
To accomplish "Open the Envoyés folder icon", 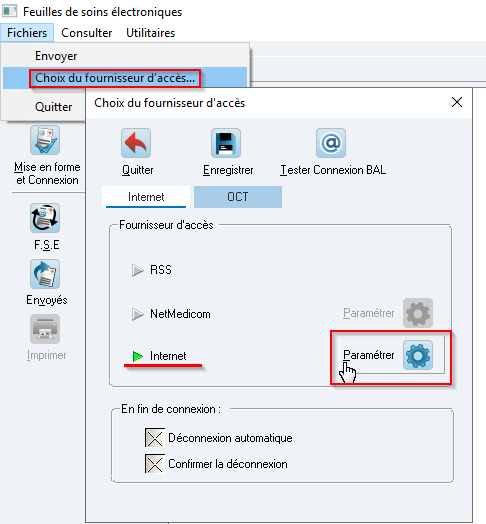I will tap(45, 274).
